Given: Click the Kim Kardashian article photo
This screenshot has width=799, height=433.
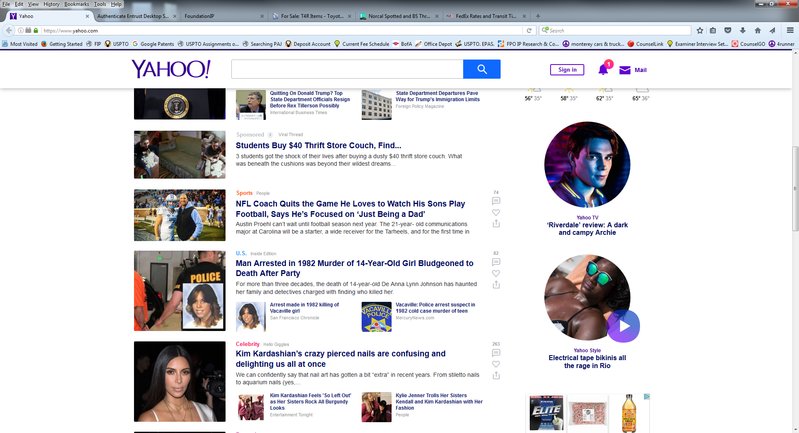Looking at the screenshot, I should pyautogui.click(x=179, y=382).
